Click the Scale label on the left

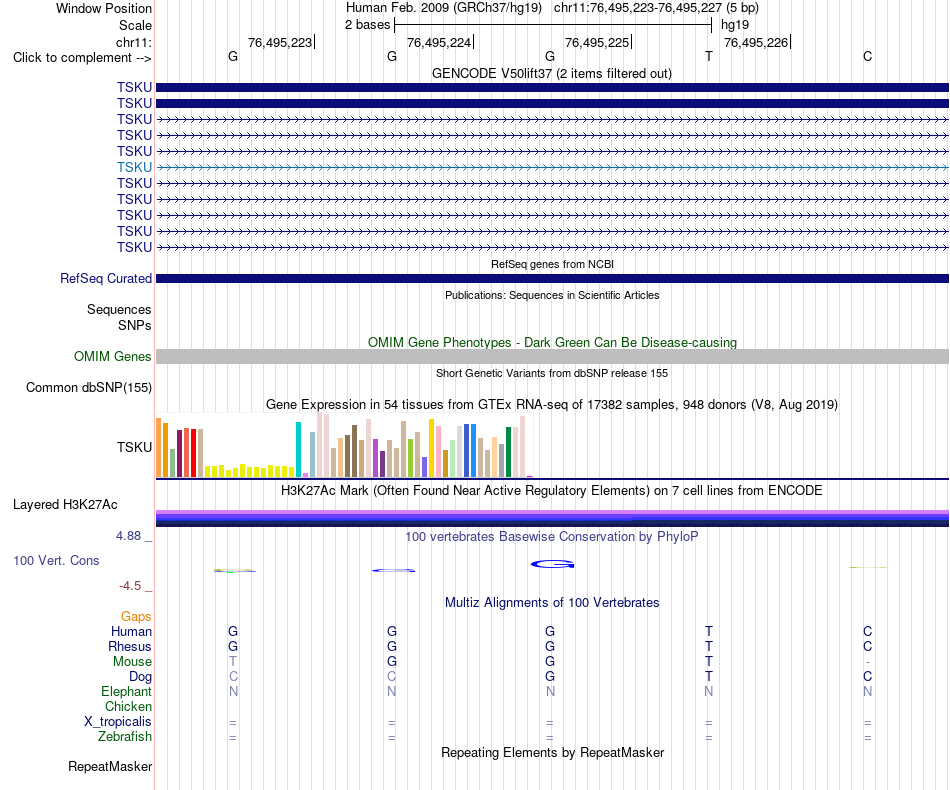click(x=135, y=25)
